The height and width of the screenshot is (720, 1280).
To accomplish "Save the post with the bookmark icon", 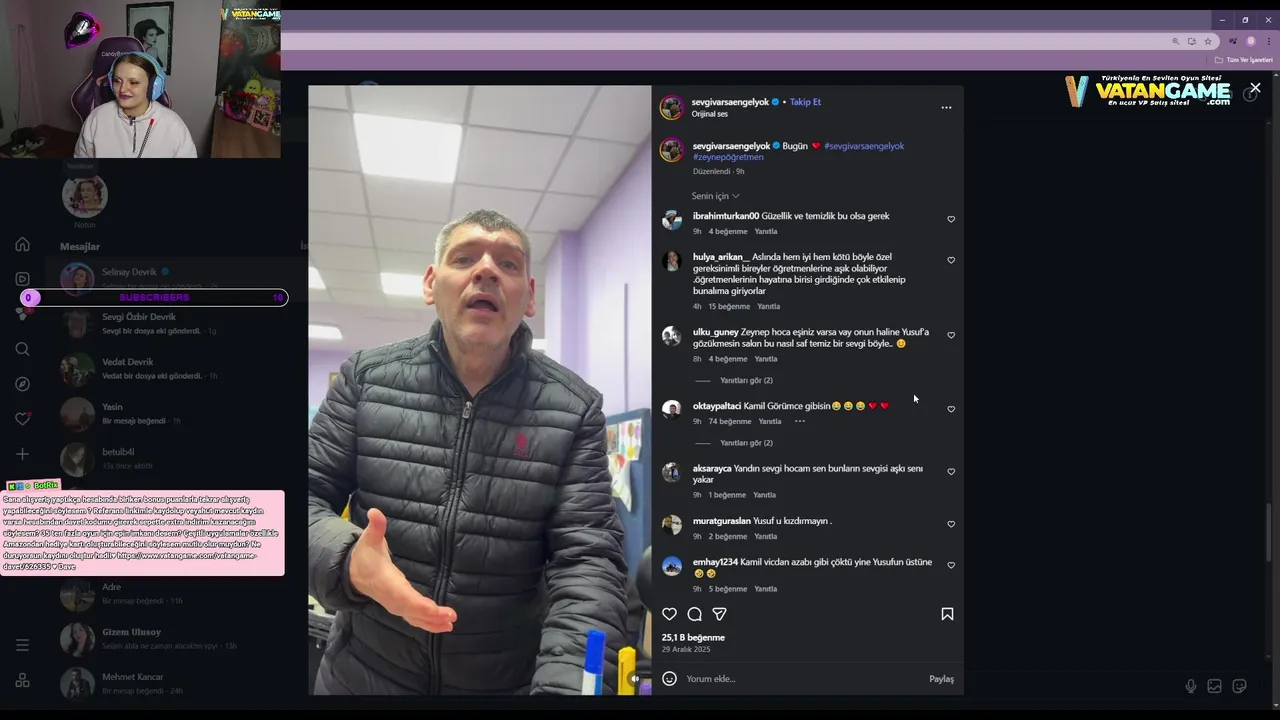I will coord(947,614).
